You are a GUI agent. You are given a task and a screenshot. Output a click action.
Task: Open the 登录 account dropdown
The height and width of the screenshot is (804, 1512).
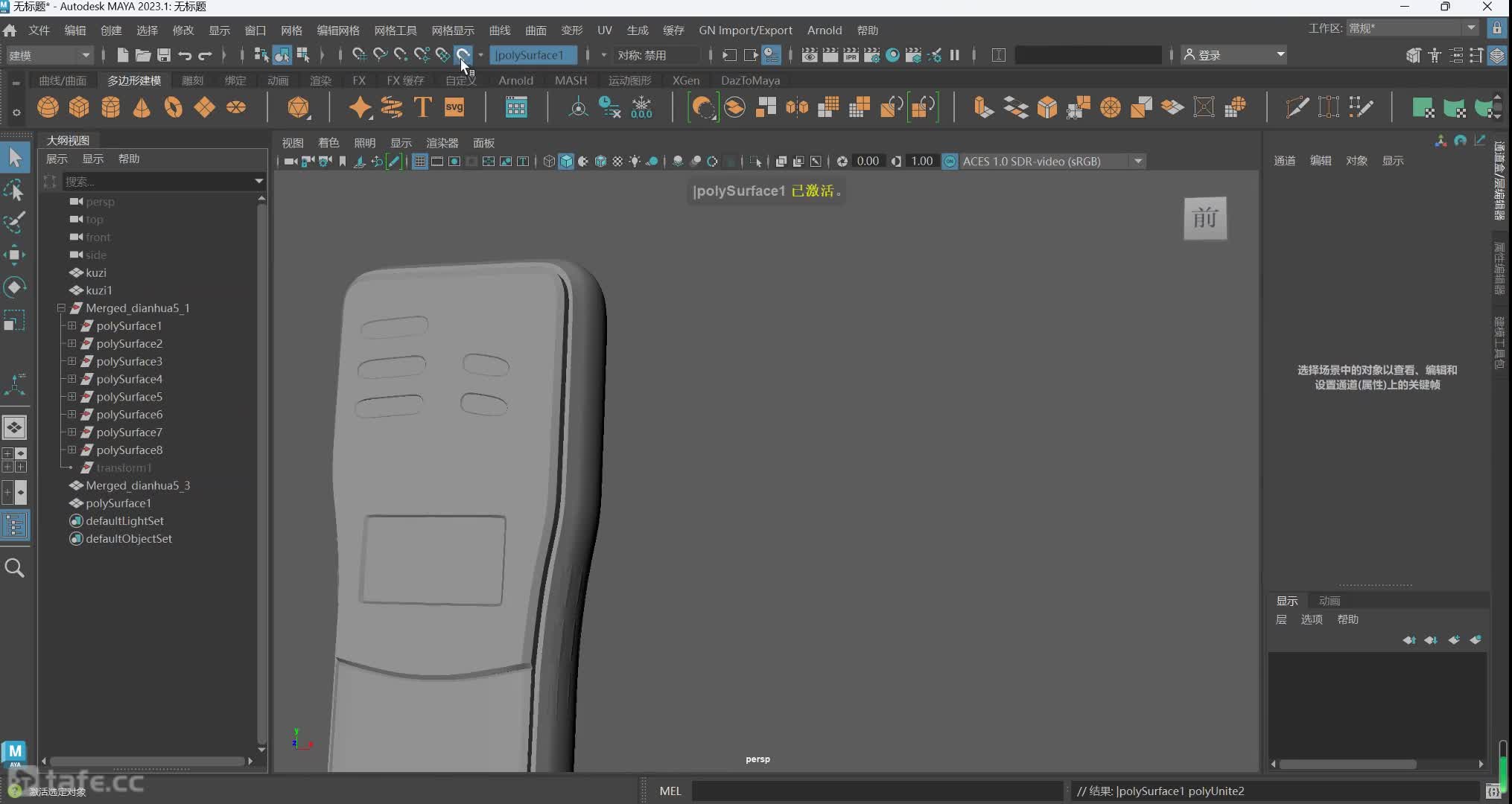1233,55
